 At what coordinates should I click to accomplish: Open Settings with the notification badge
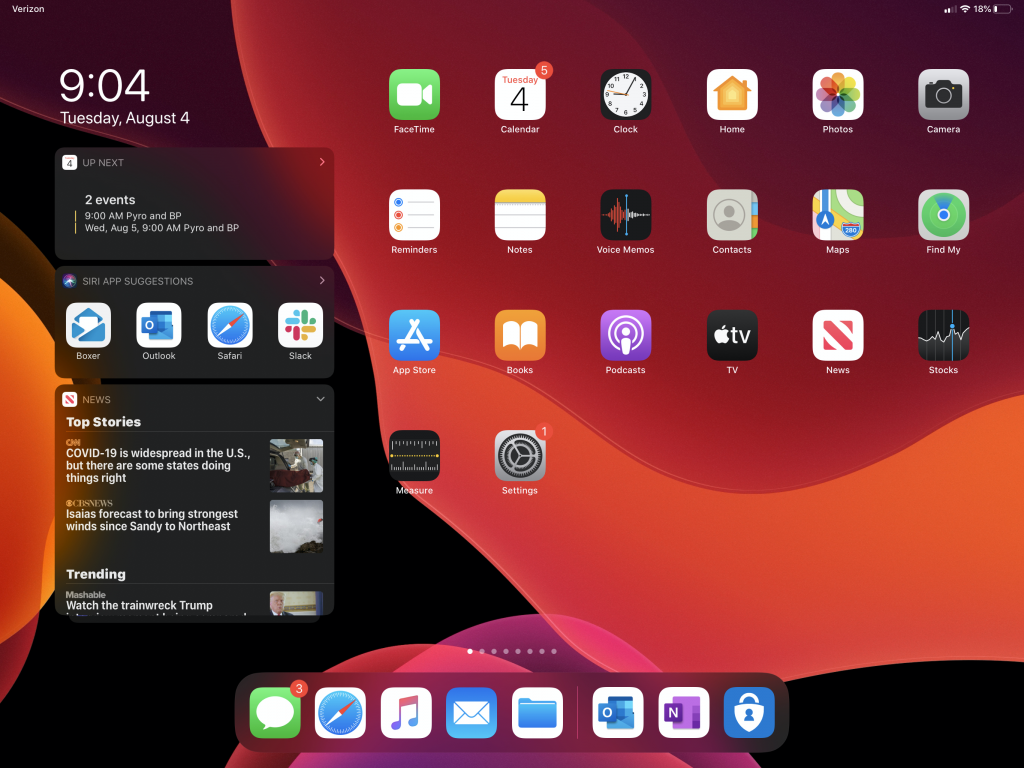(x=520, y=456)
